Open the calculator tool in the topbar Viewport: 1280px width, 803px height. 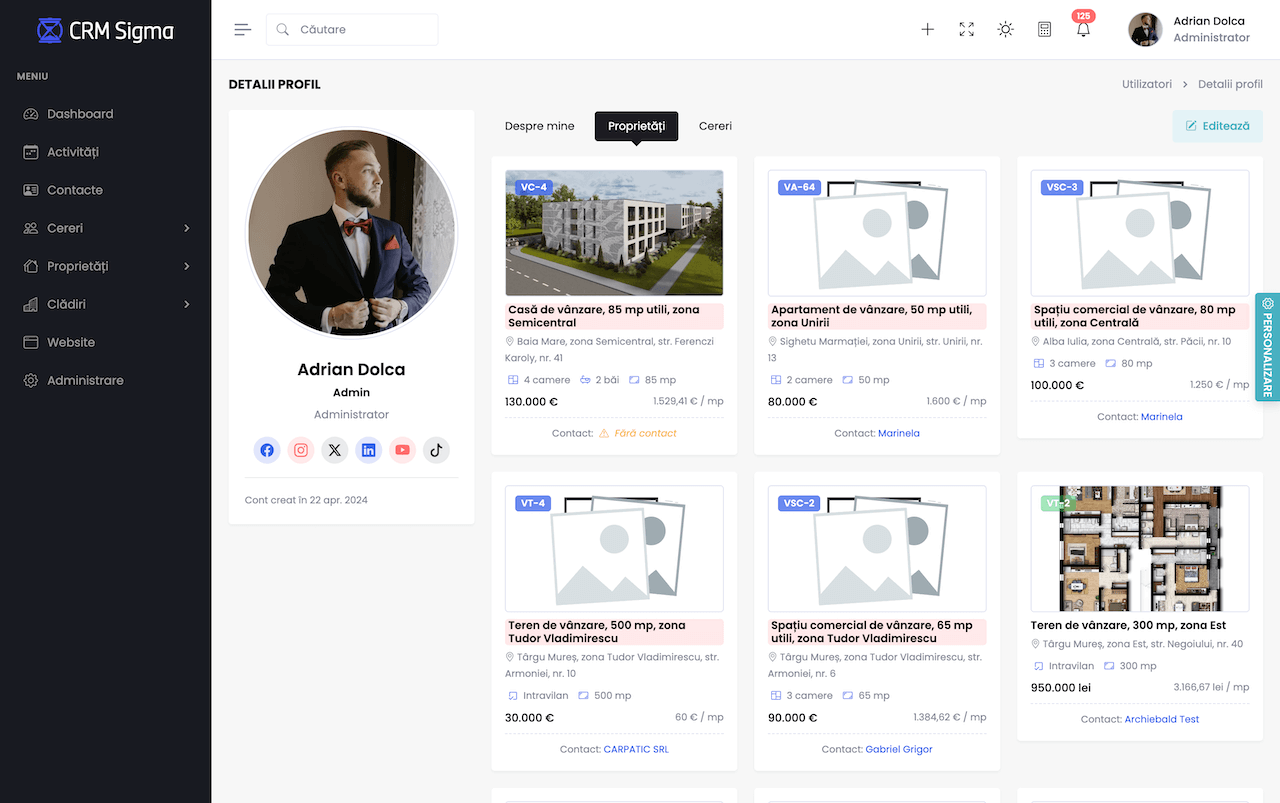(1044, 29)
